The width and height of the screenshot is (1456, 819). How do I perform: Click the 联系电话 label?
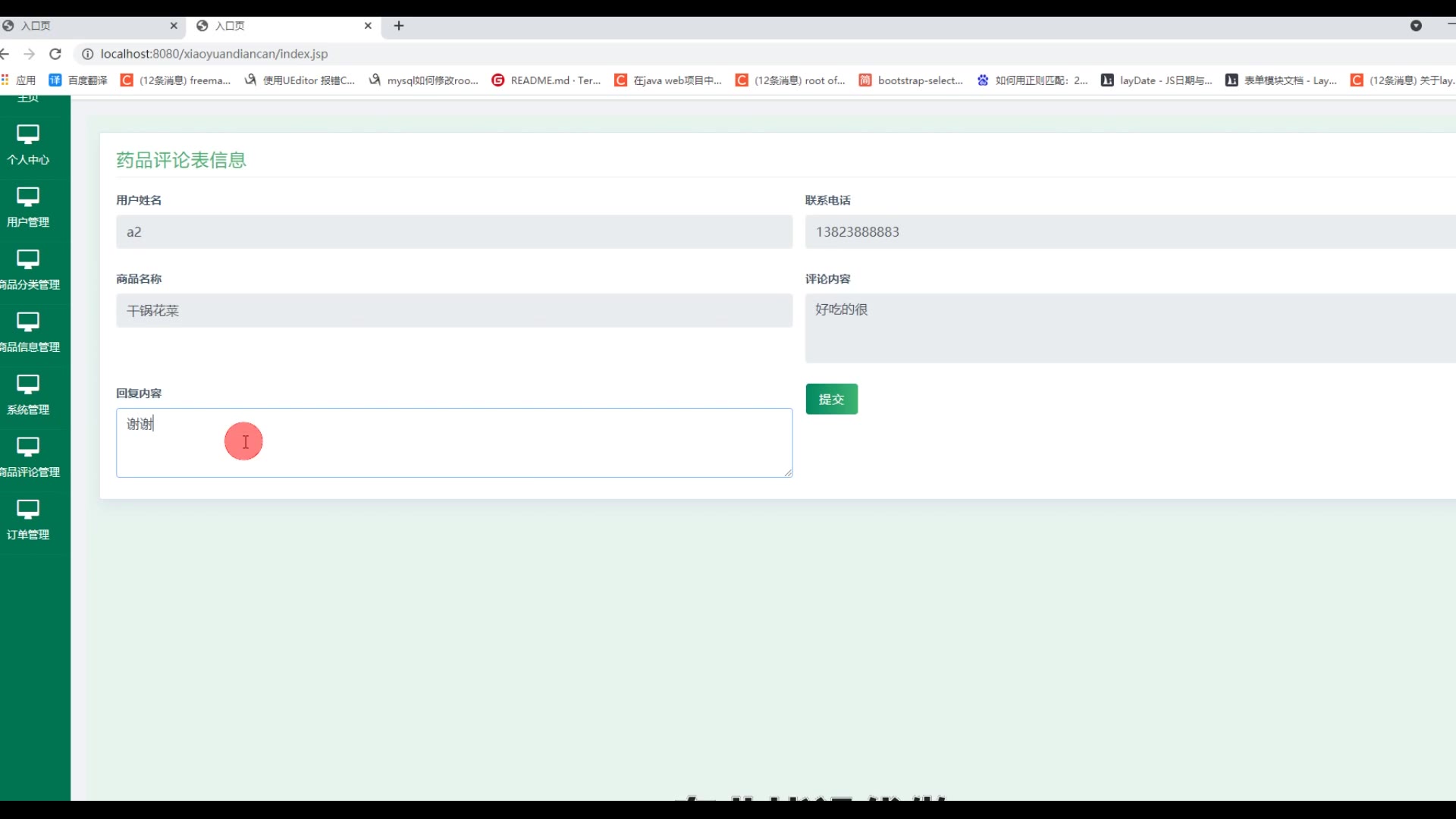pos(828,200)
